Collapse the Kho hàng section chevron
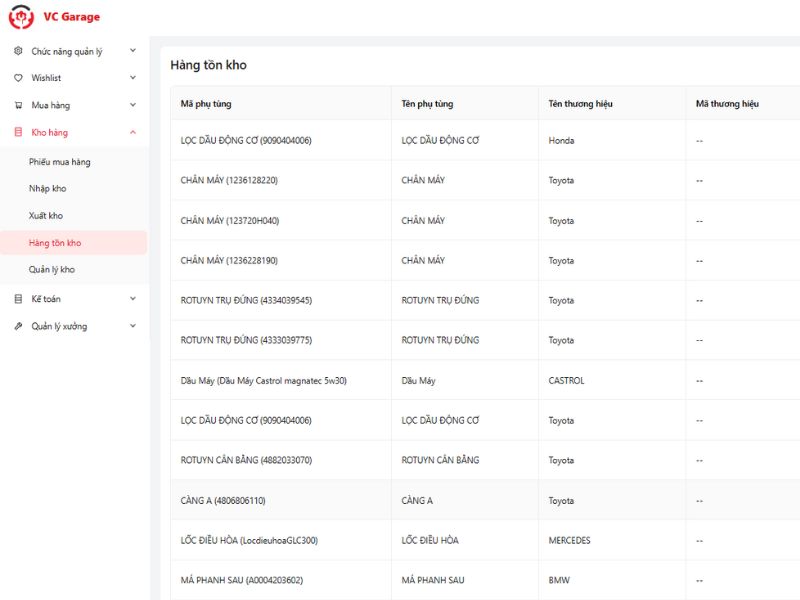Screen dimensions: 800x600 133,132
